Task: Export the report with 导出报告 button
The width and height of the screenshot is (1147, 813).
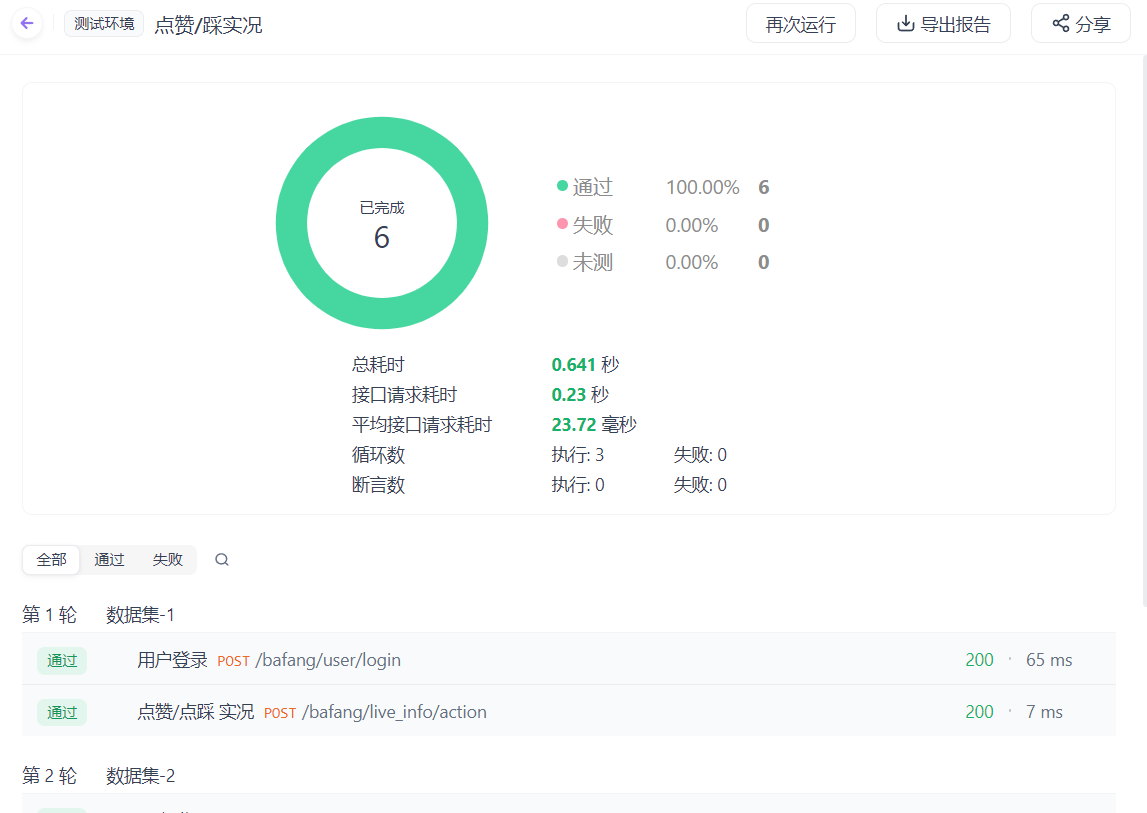Action: (x=943, y=24)
